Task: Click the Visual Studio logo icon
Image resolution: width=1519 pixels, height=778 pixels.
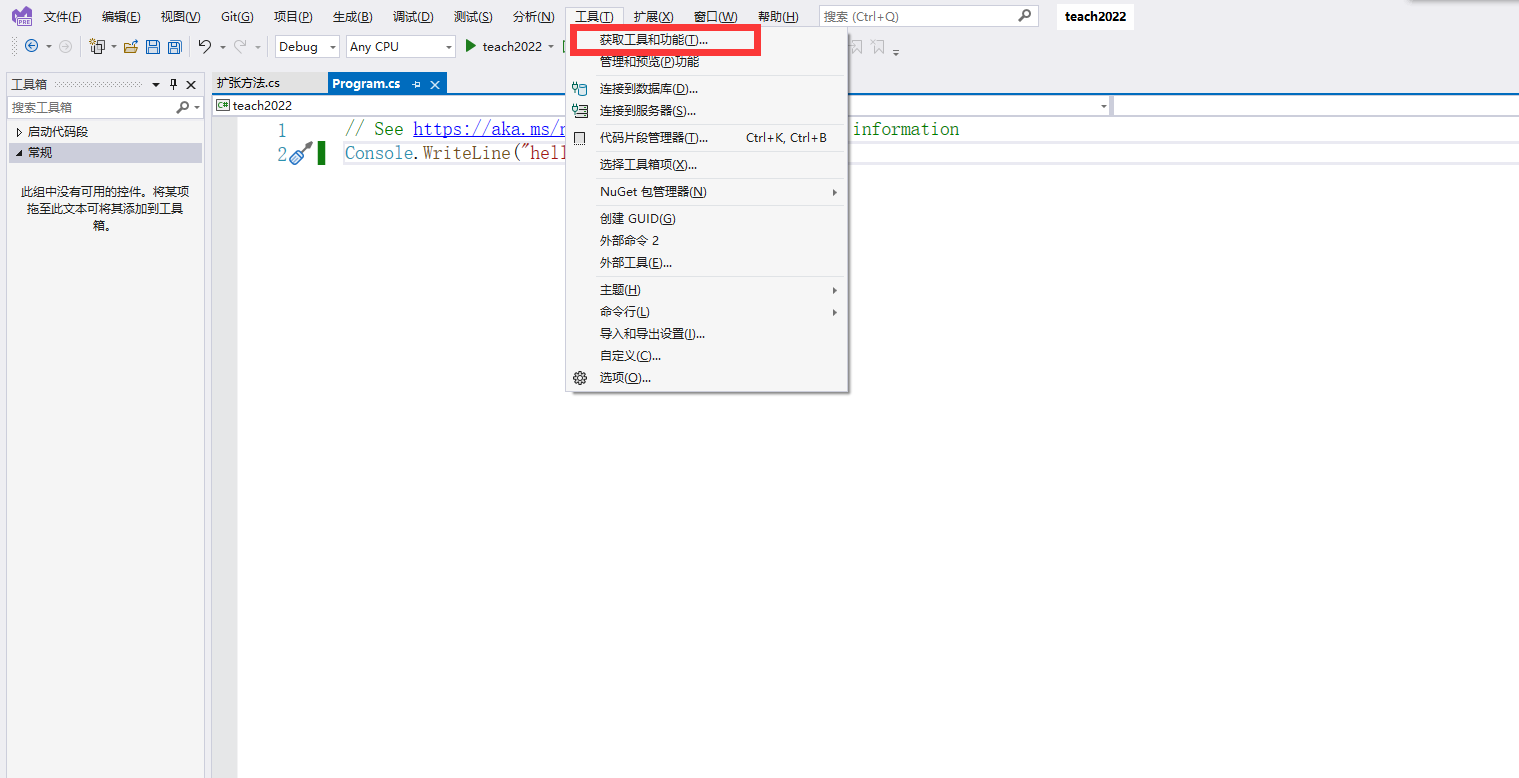Action: (22, 17)
